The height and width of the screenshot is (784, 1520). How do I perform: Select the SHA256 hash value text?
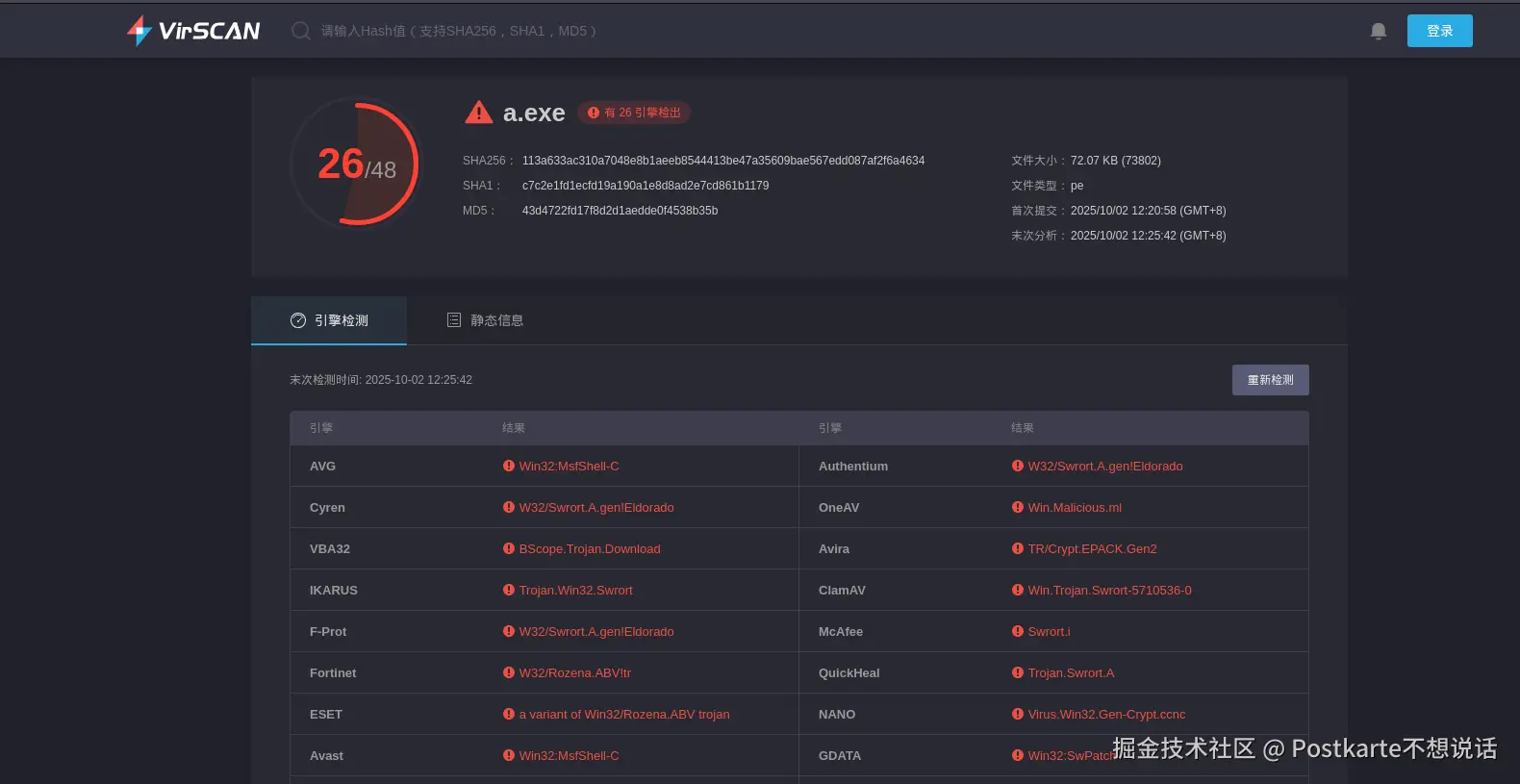[x=722, y=161]
